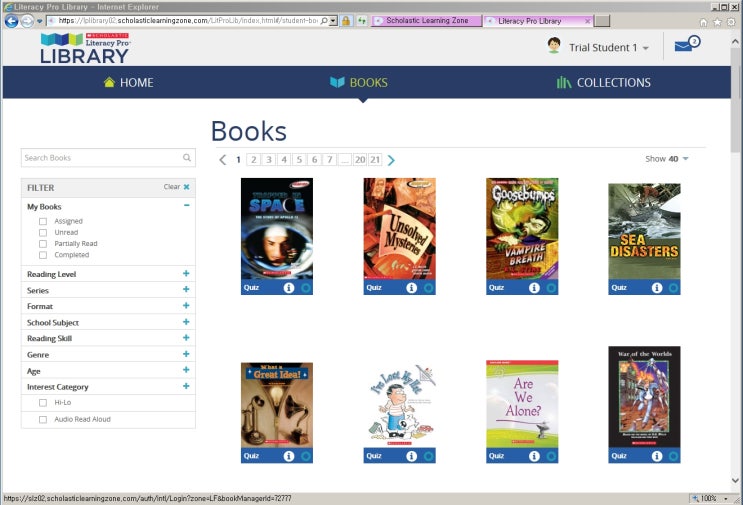Viewport: 743px width, 505px height.
Task: Open the Trial Student 1 account dropdown
Action: (x=609, y=47)
